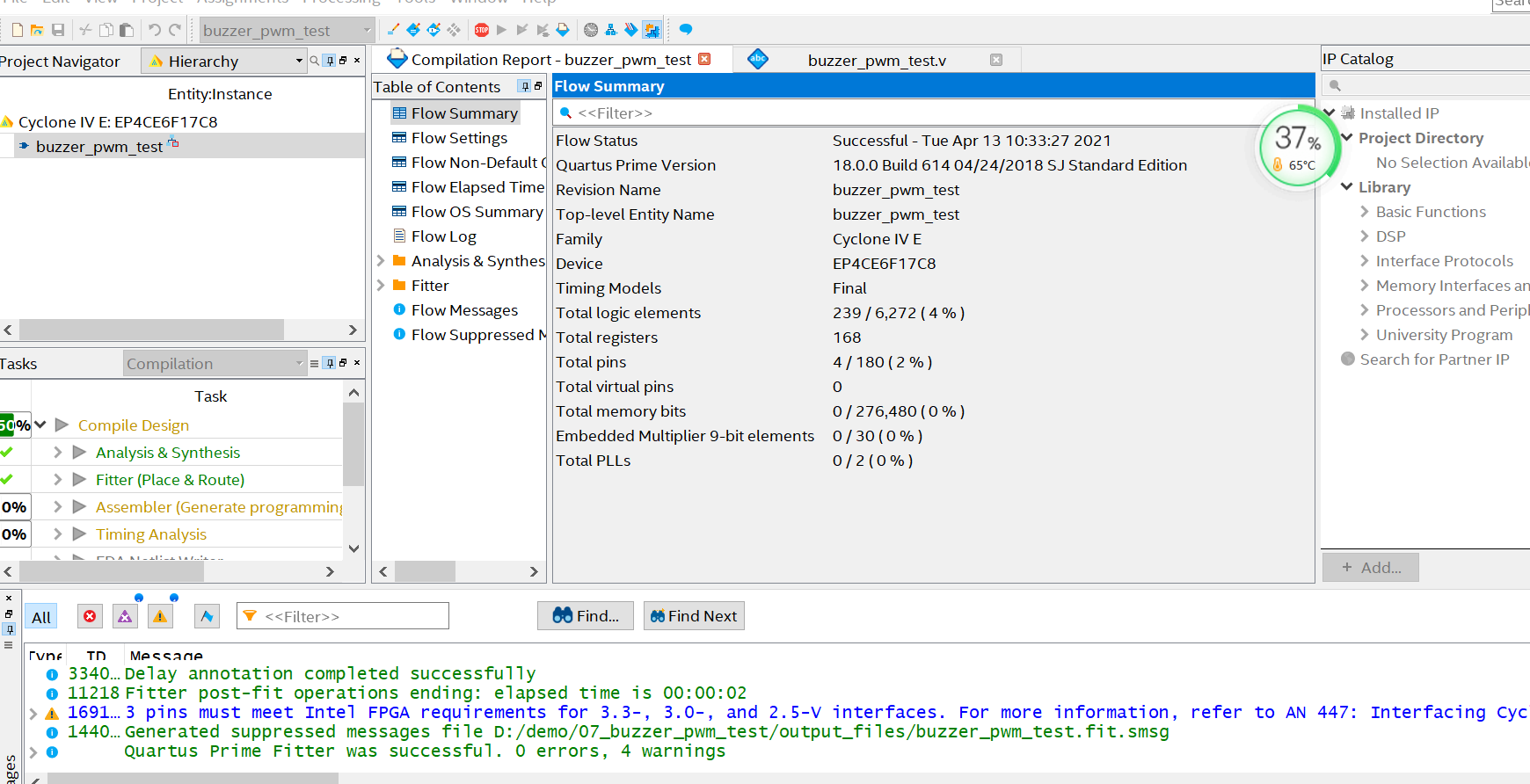Viewport: 1530px width, 784px height.
Task: Open a file with the folder icon
Action: (x=37, y=30)
